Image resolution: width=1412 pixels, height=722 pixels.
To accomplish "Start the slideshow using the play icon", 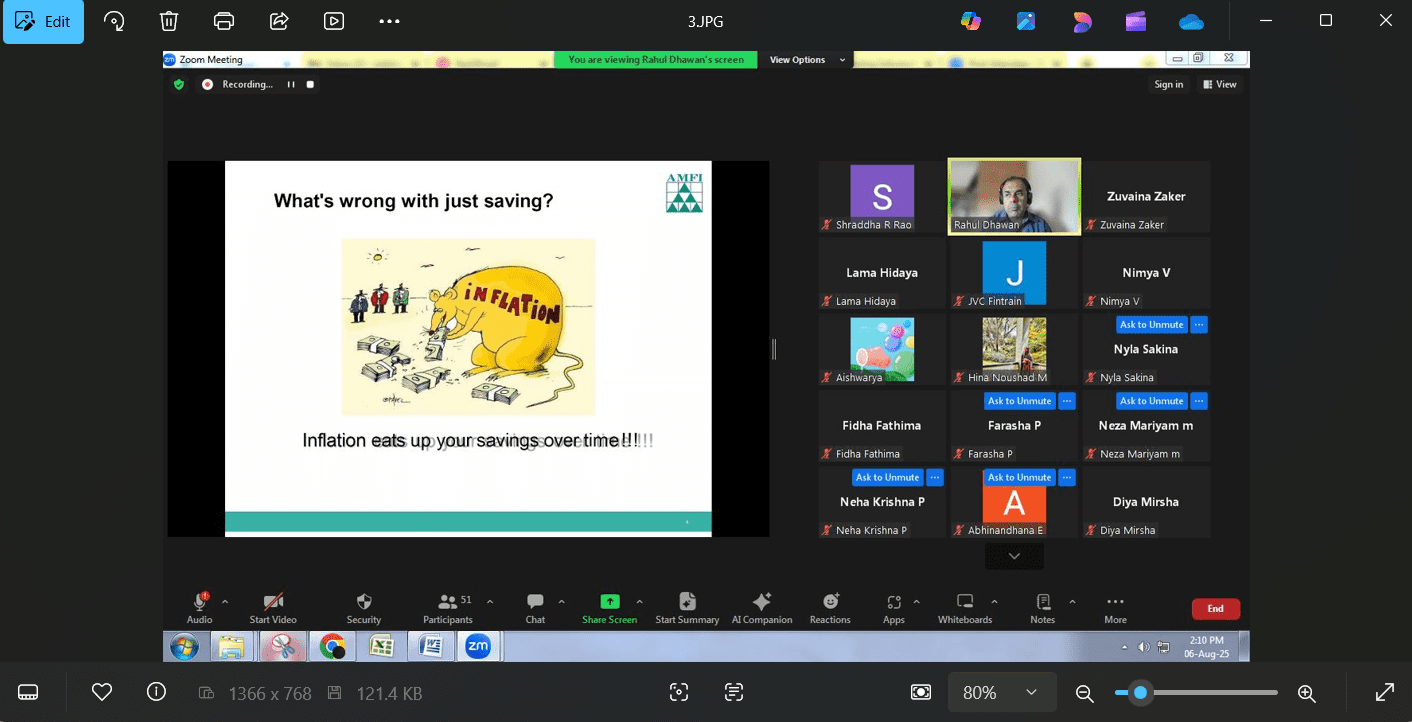I will tap(334, 21).
